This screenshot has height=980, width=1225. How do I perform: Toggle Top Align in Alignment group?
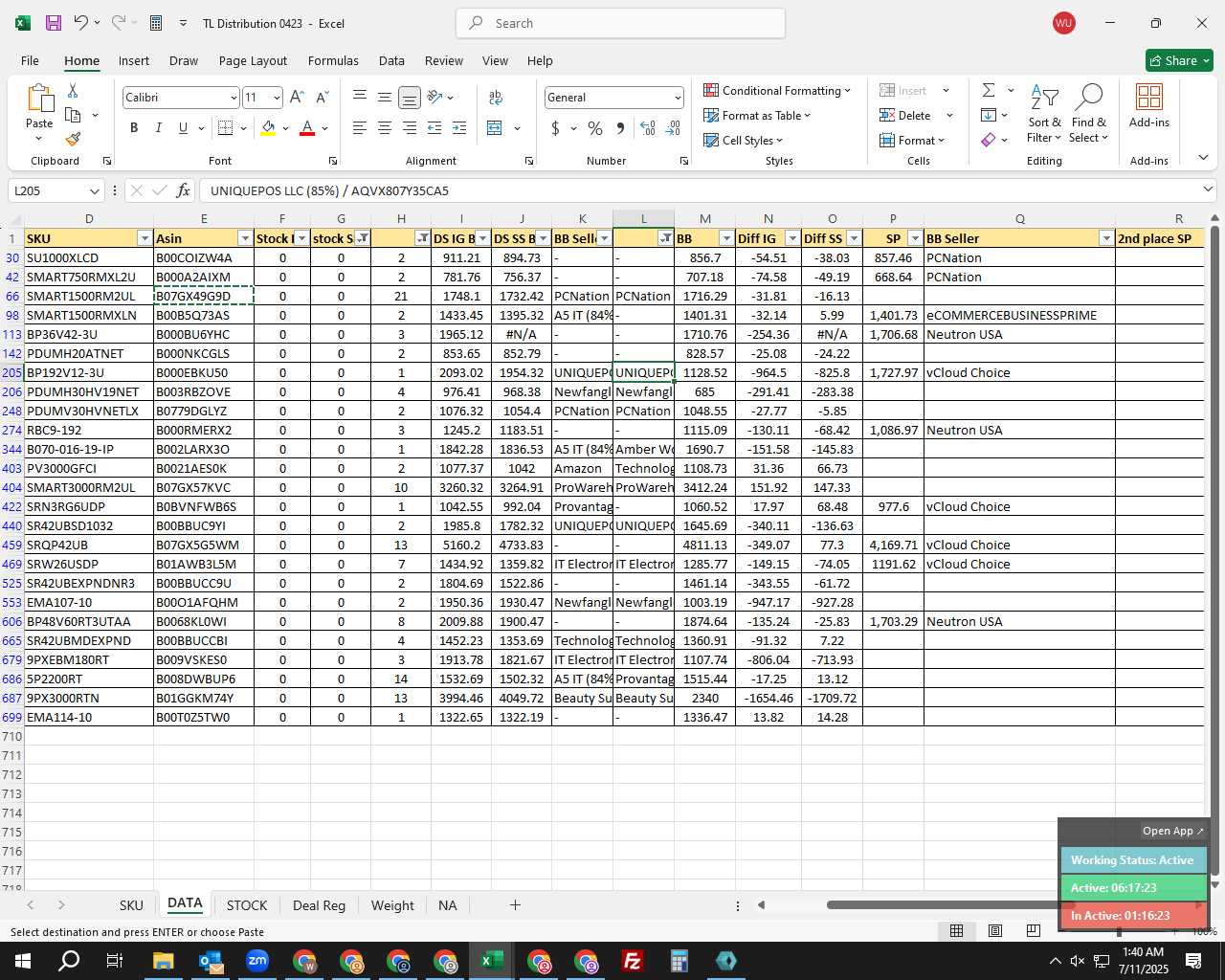[360, 97]
